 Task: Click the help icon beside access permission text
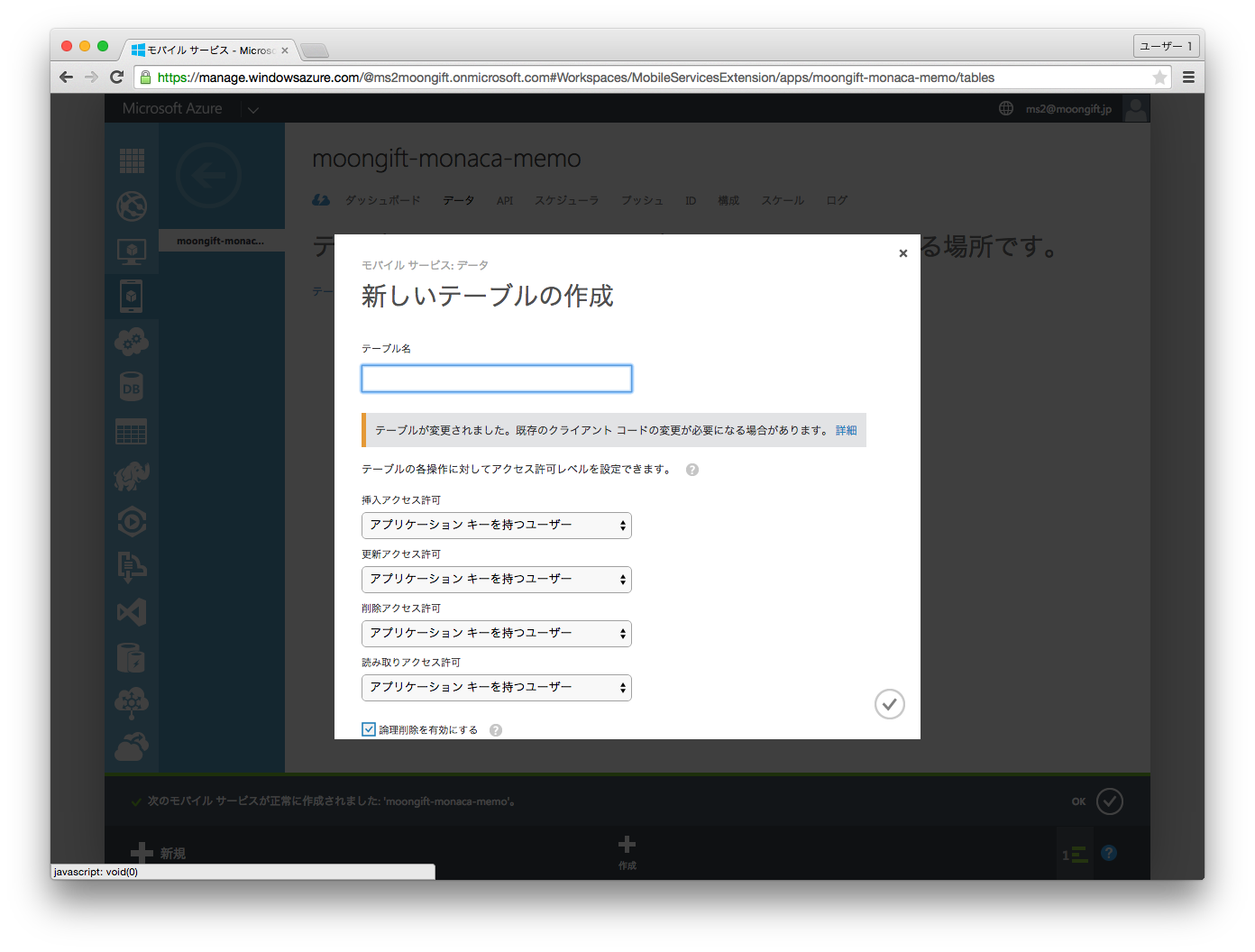(692, 470)
